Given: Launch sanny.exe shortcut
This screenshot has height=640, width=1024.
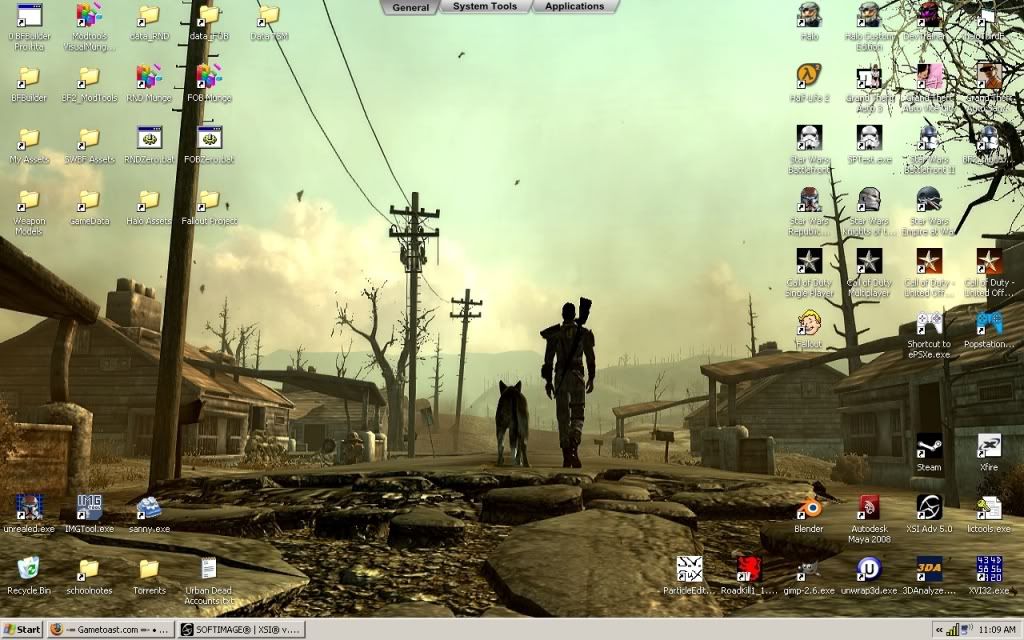Looking at the screenshot, I should [x=149, y=514].
